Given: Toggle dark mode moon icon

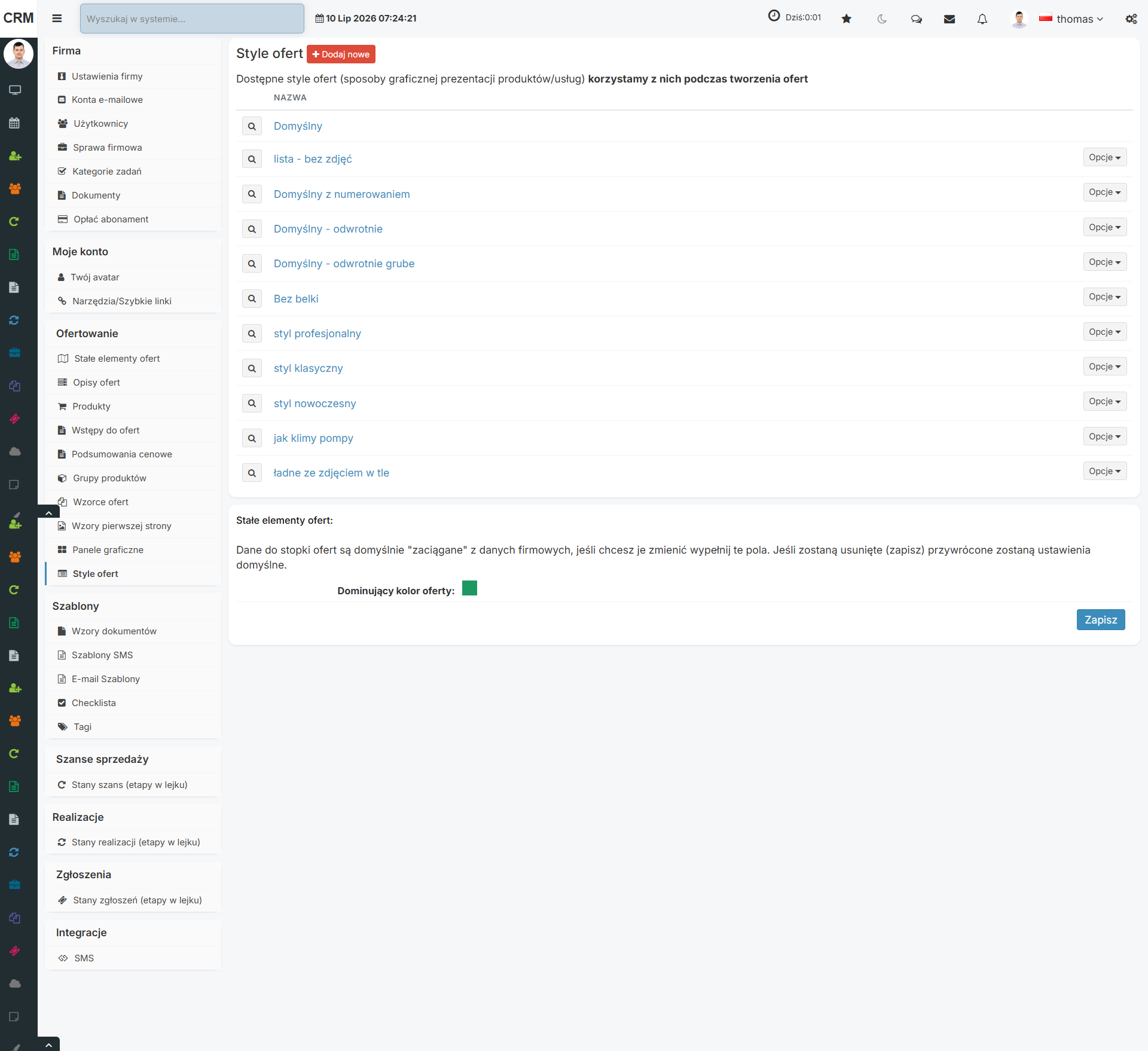Looking at the screenshot, I should tap(881, 19).
